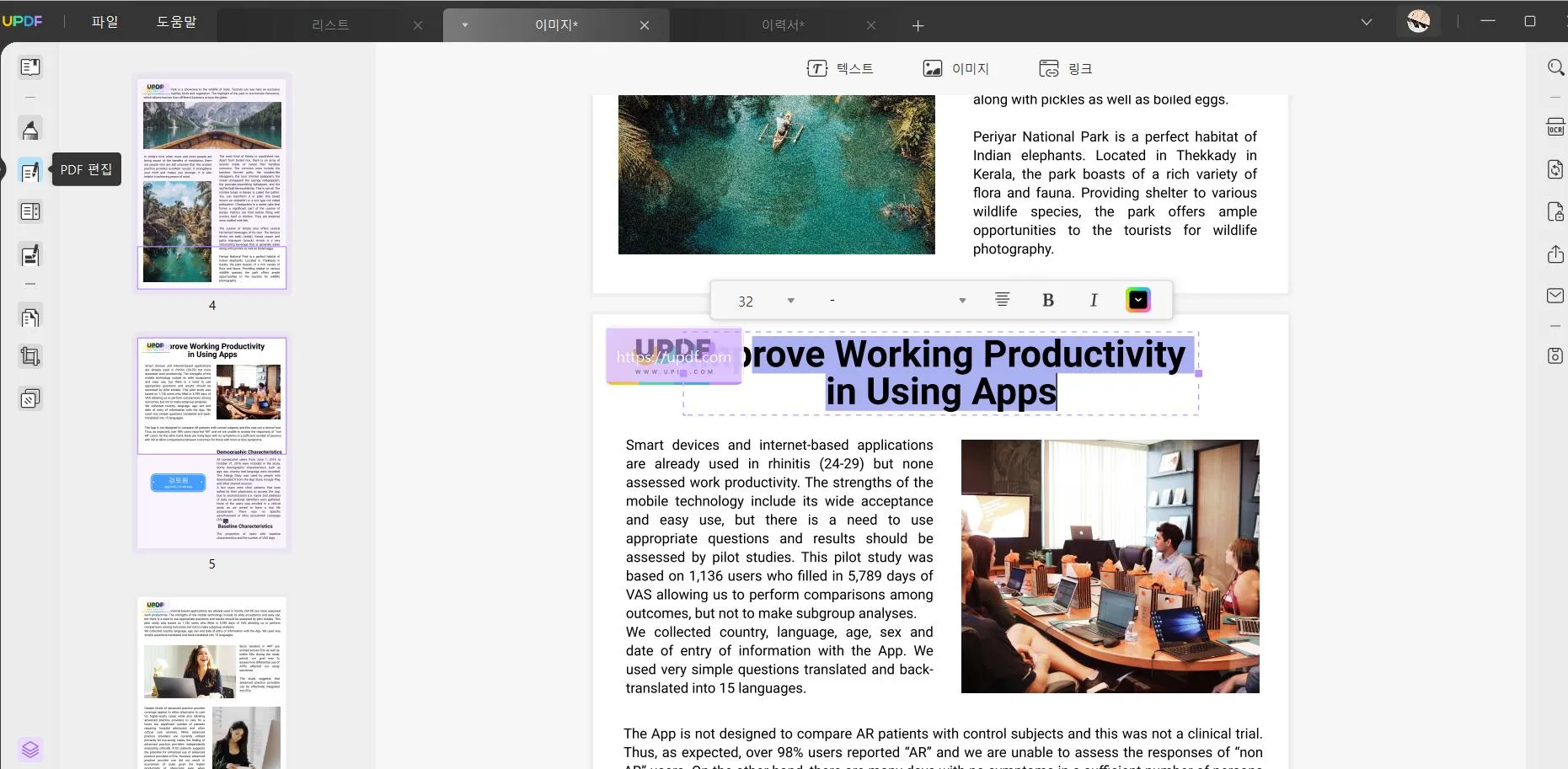Screen dimensions: 1568x769
Task: Run OCR text recognition icon
Action: click(1555, 127)
